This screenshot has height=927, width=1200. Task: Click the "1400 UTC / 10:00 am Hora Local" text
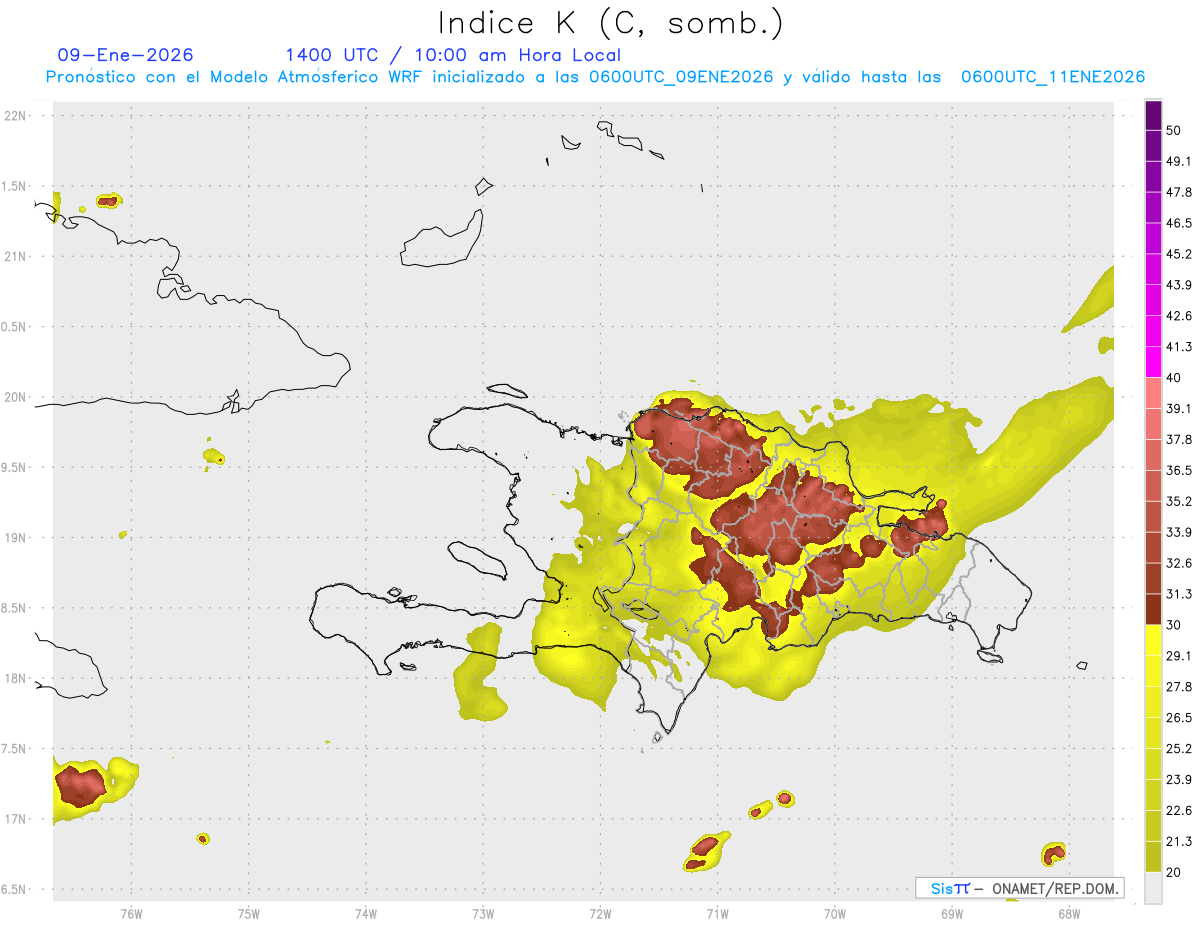[453, 55]
